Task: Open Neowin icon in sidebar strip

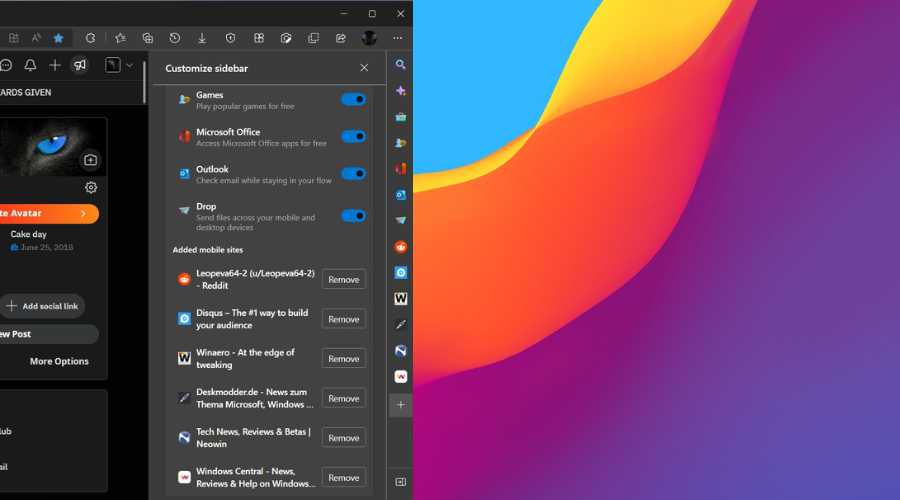Action: coord(401,351)
